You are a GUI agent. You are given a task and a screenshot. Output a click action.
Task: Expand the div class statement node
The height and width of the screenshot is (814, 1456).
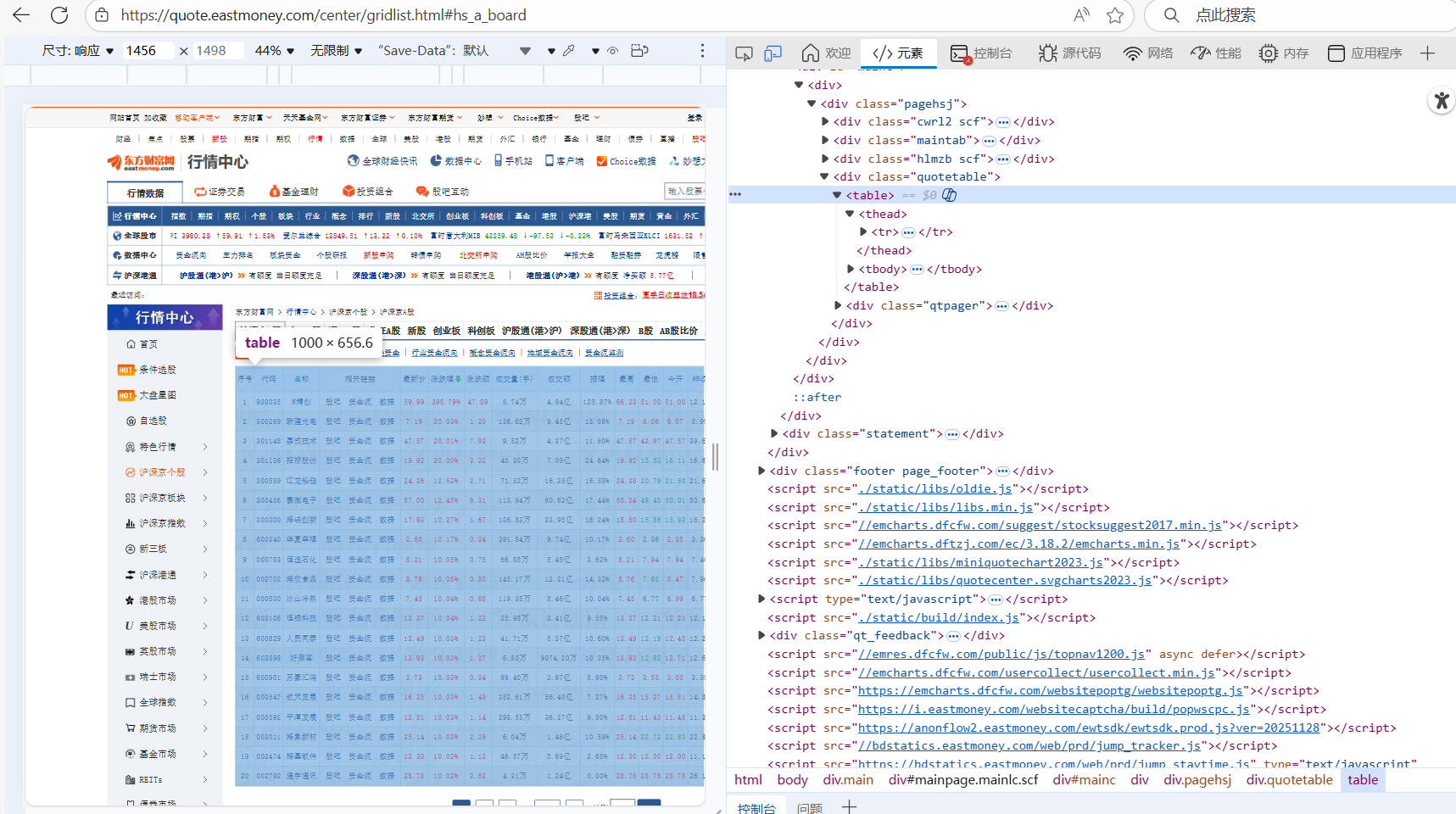[774, 434]
